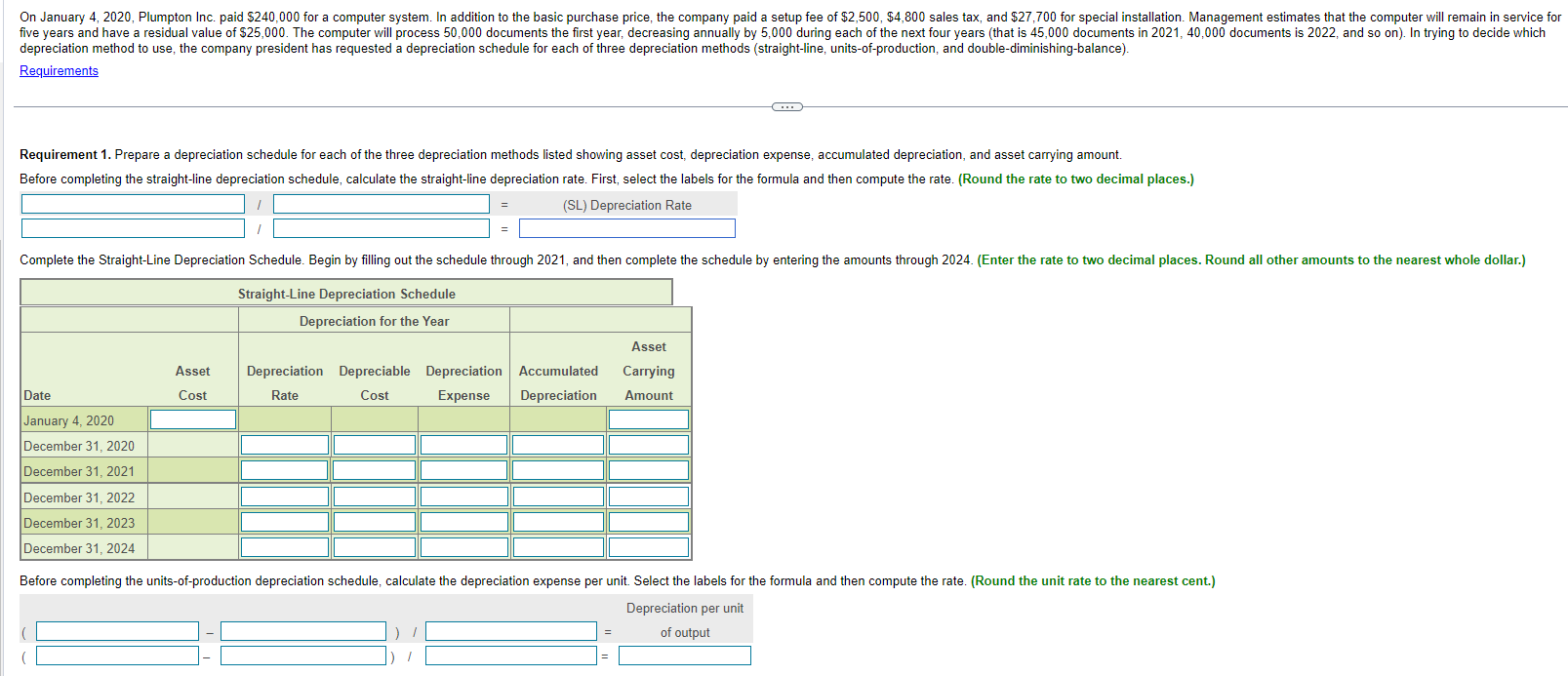Image resolution: width=1568 pixels, height=676 pixels.
Task: Click divisor value field in units-of-production formula
Action: tap(511, 656)
